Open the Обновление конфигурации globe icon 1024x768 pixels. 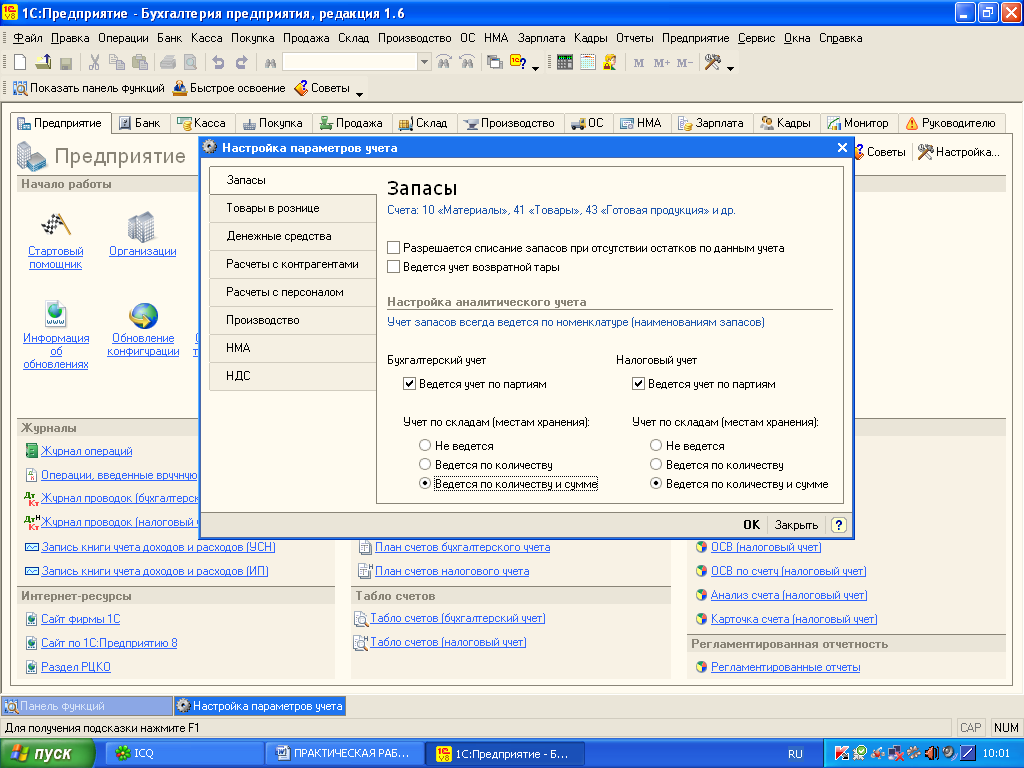click(x=143, y=315)
